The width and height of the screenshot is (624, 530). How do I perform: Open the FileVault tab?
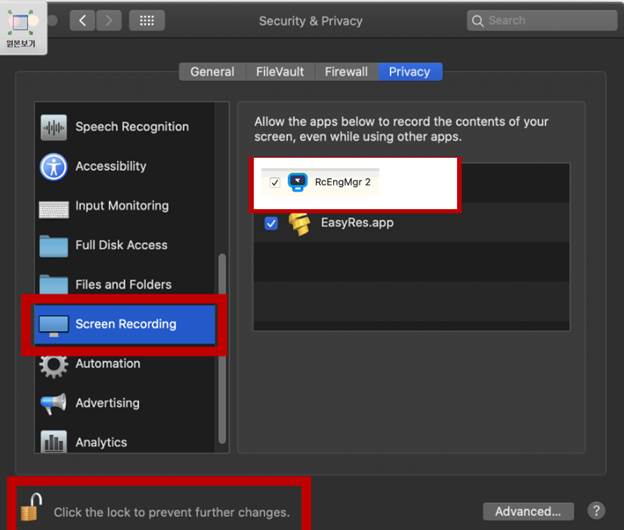click(x=279, y=72)
